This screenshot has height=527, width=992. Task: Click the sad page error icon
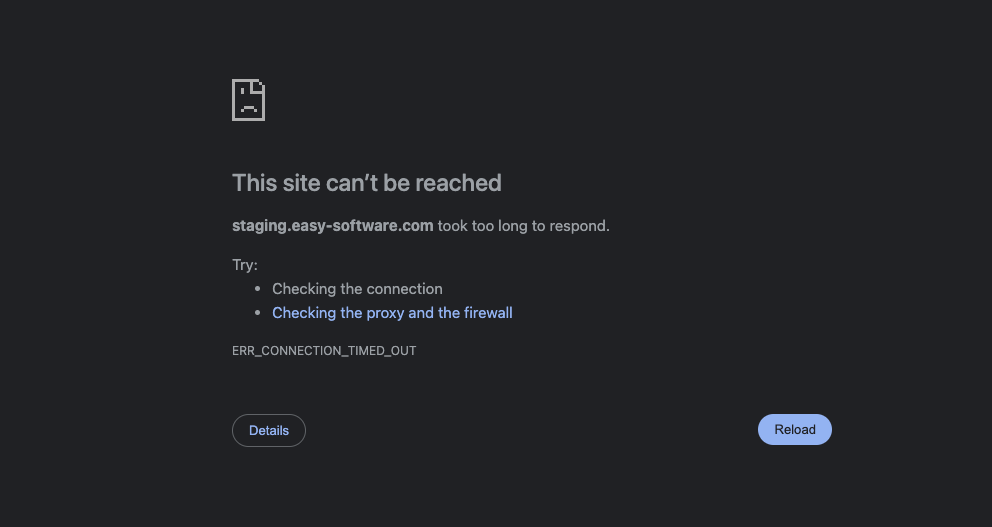click(x=249, y=100)
